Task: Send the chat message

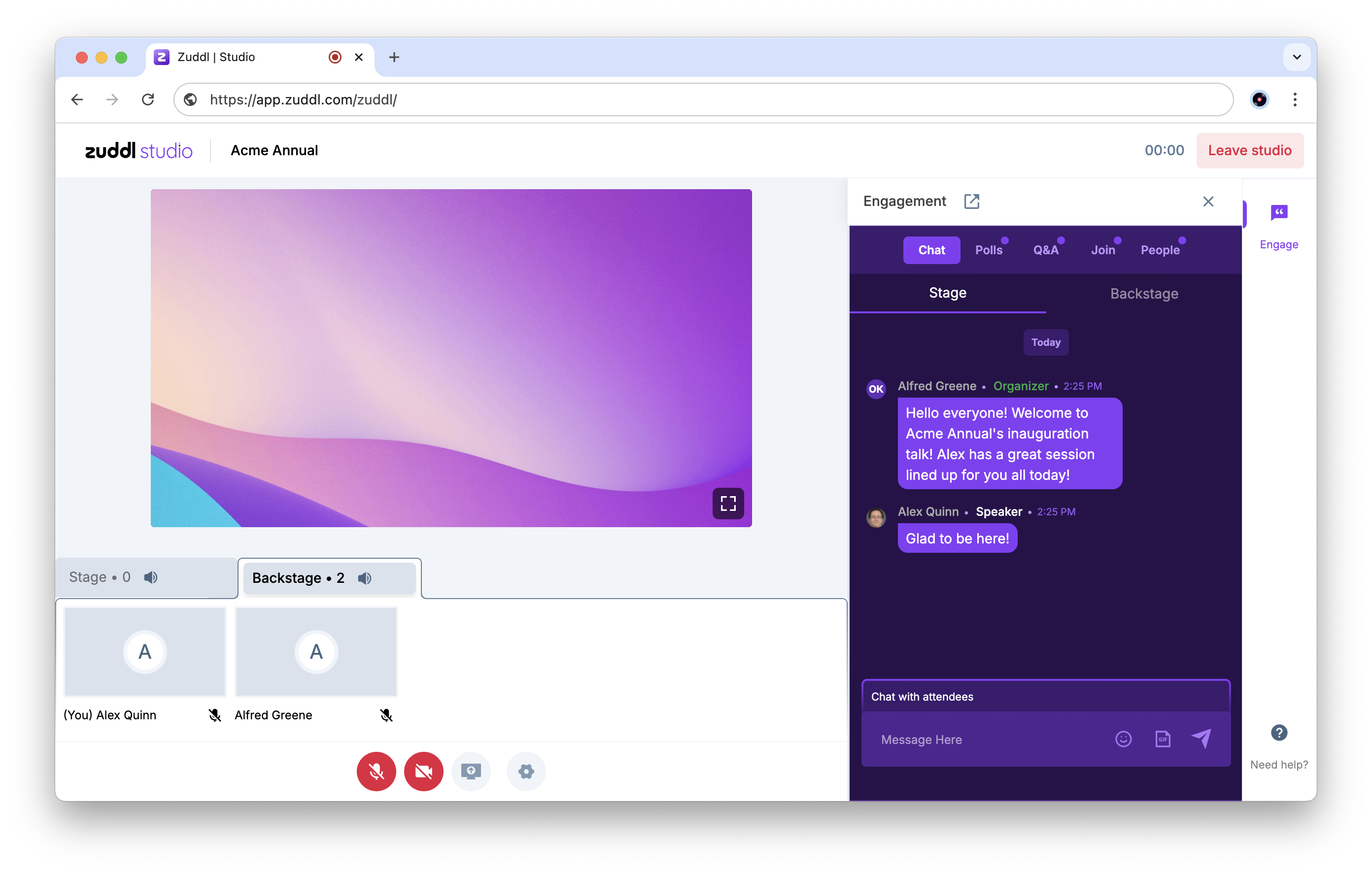Action: click(1201, 739)
